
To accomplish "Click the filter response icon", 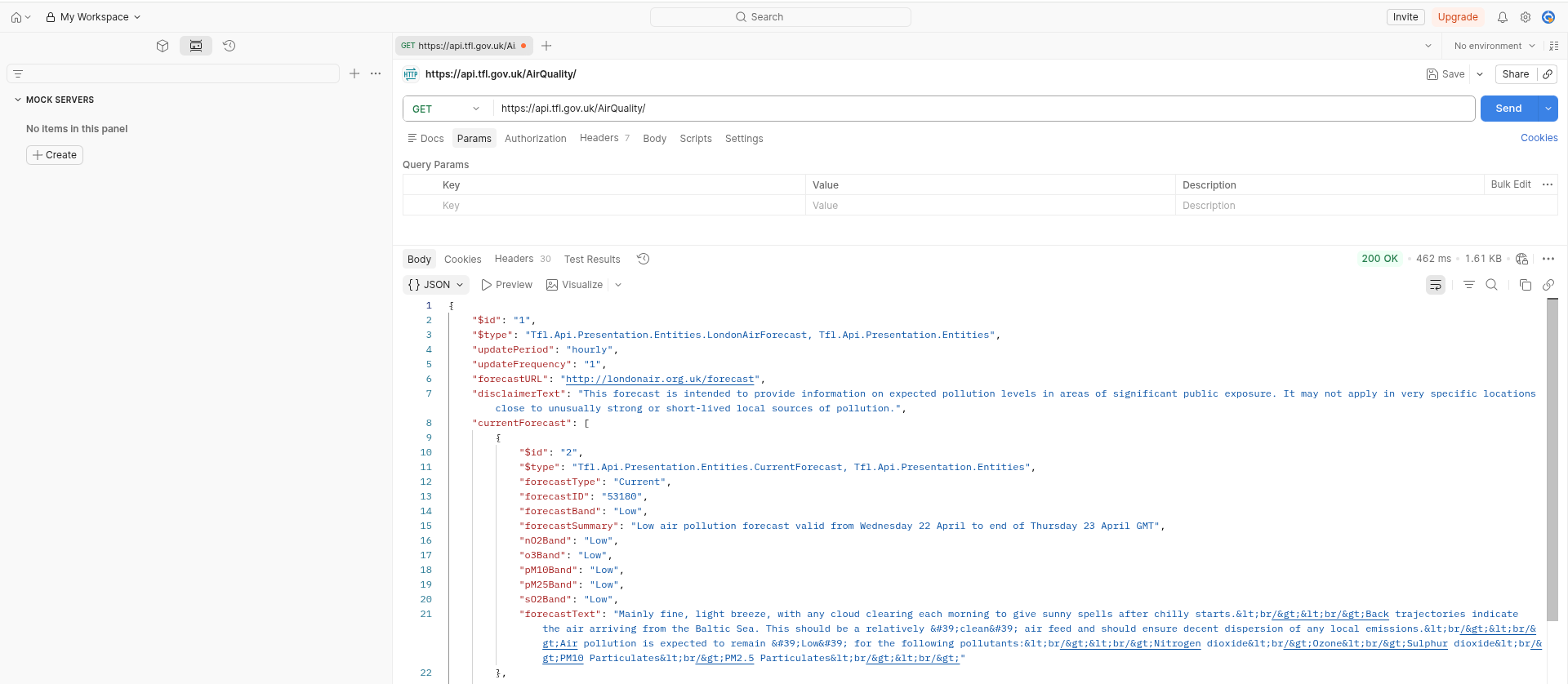I will click(x=1468, y=285).
